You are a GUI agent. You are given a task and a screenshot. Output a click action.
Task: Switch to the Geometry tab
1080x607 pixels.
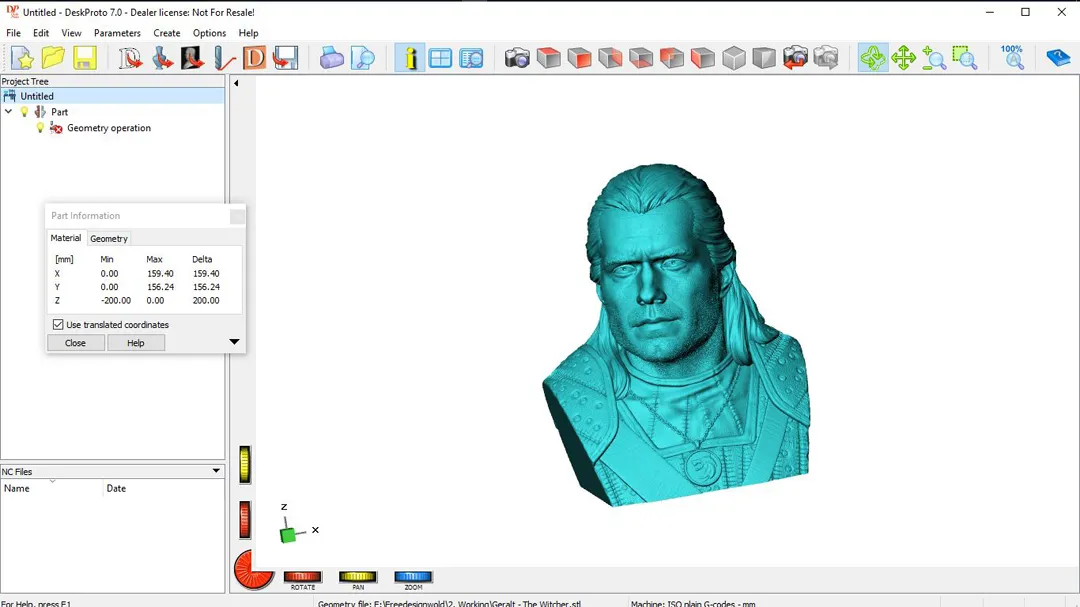point(109,238)
